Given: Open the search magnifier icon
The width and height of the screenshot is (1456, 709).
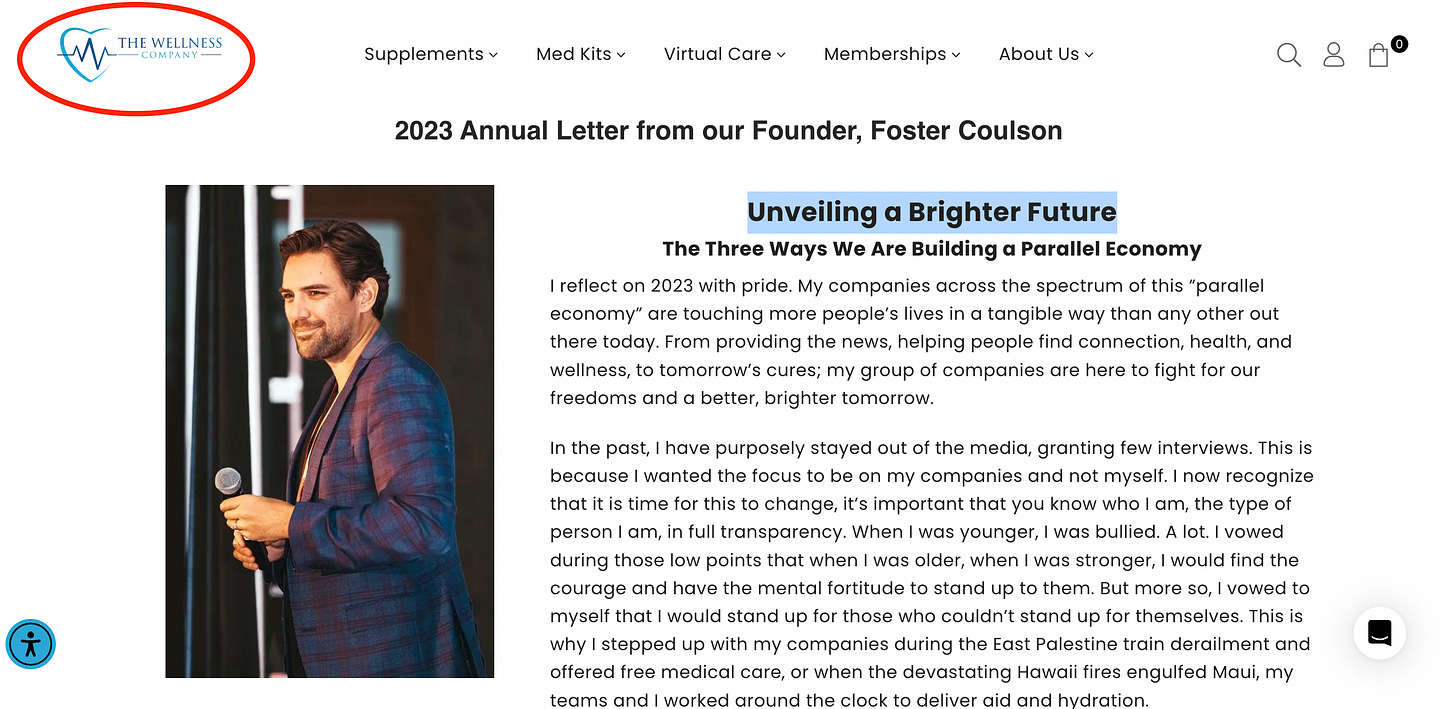Looking at the screenshot, I should pyautogui.click(x=1289, y=55).
